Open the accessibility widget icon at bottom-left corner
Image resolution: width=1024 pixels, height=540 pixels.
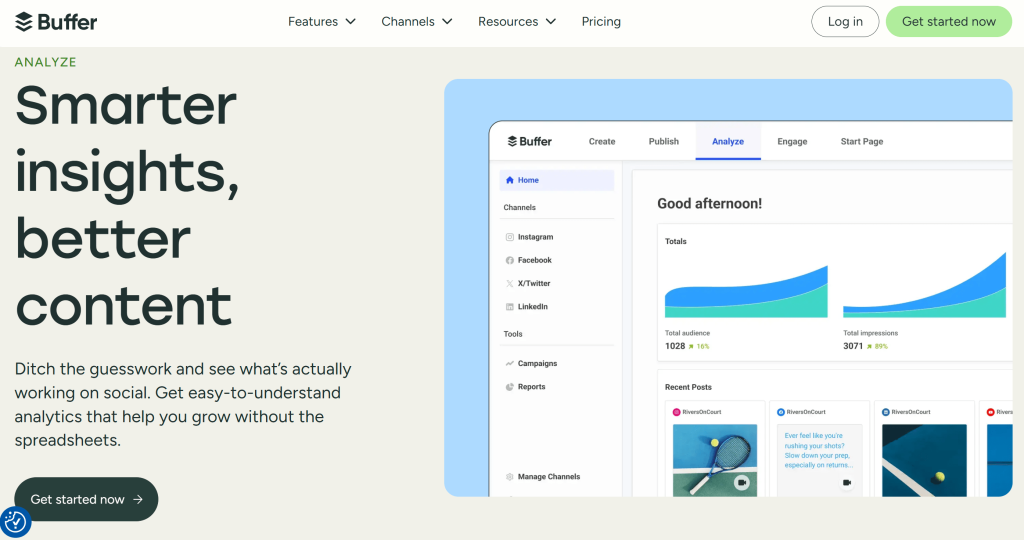15,522
